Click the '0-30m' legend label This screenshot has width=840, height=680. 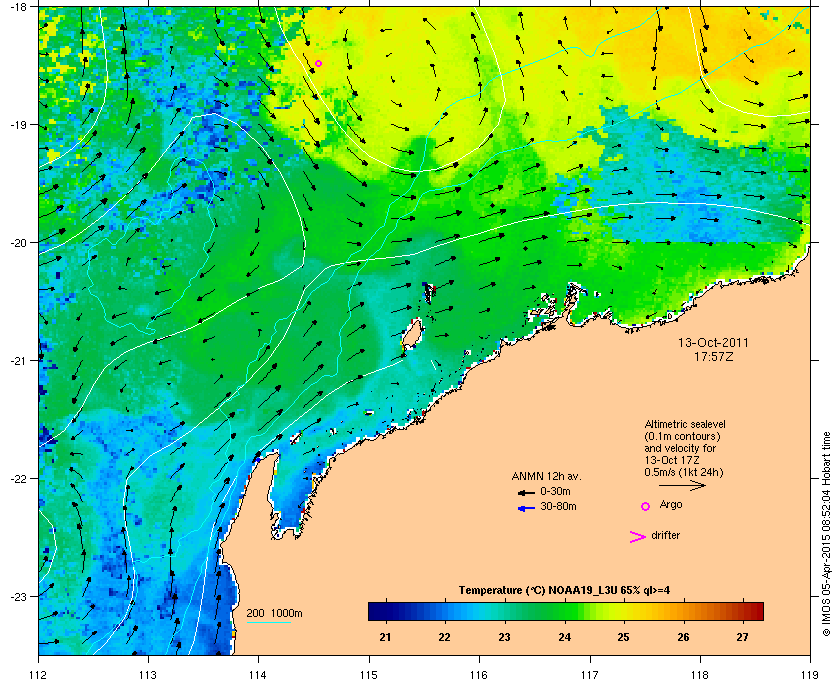point(555,491)
